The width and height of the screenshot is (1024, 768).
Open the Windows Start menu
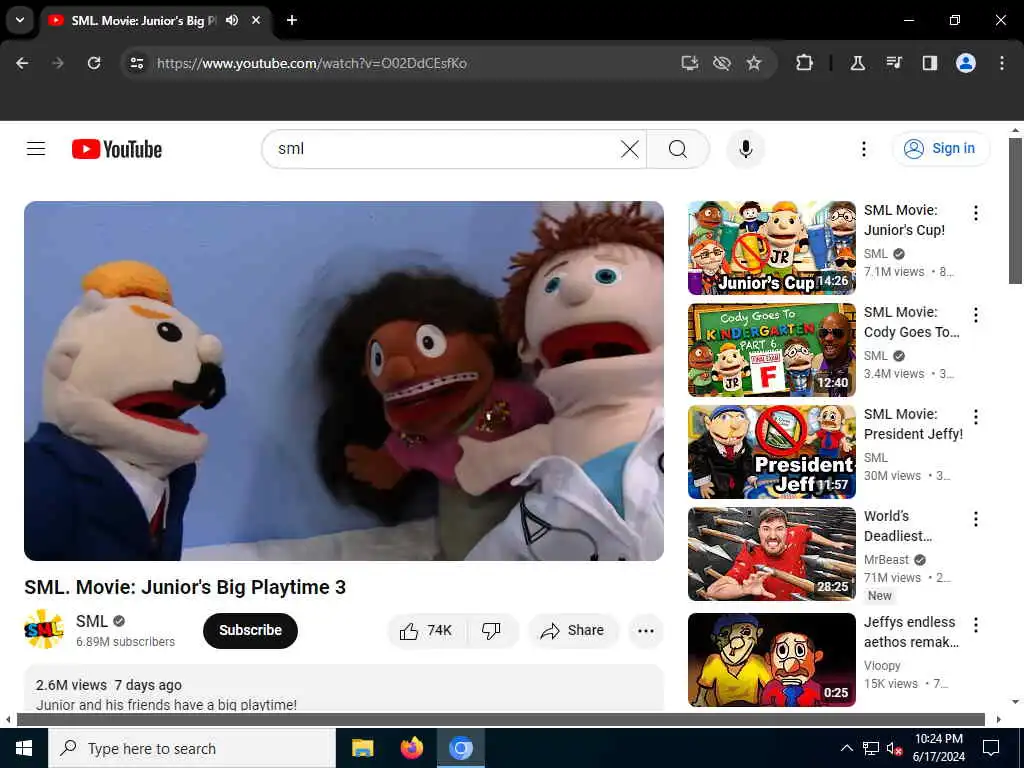click(x=24, y=748)
